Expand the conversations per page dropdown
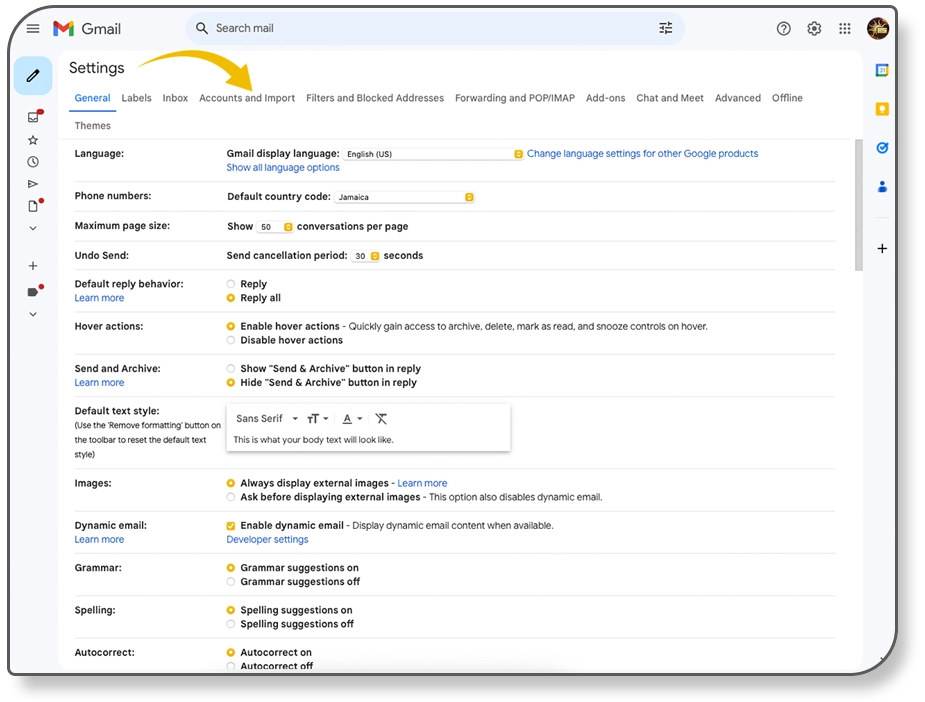 (275, 227)
